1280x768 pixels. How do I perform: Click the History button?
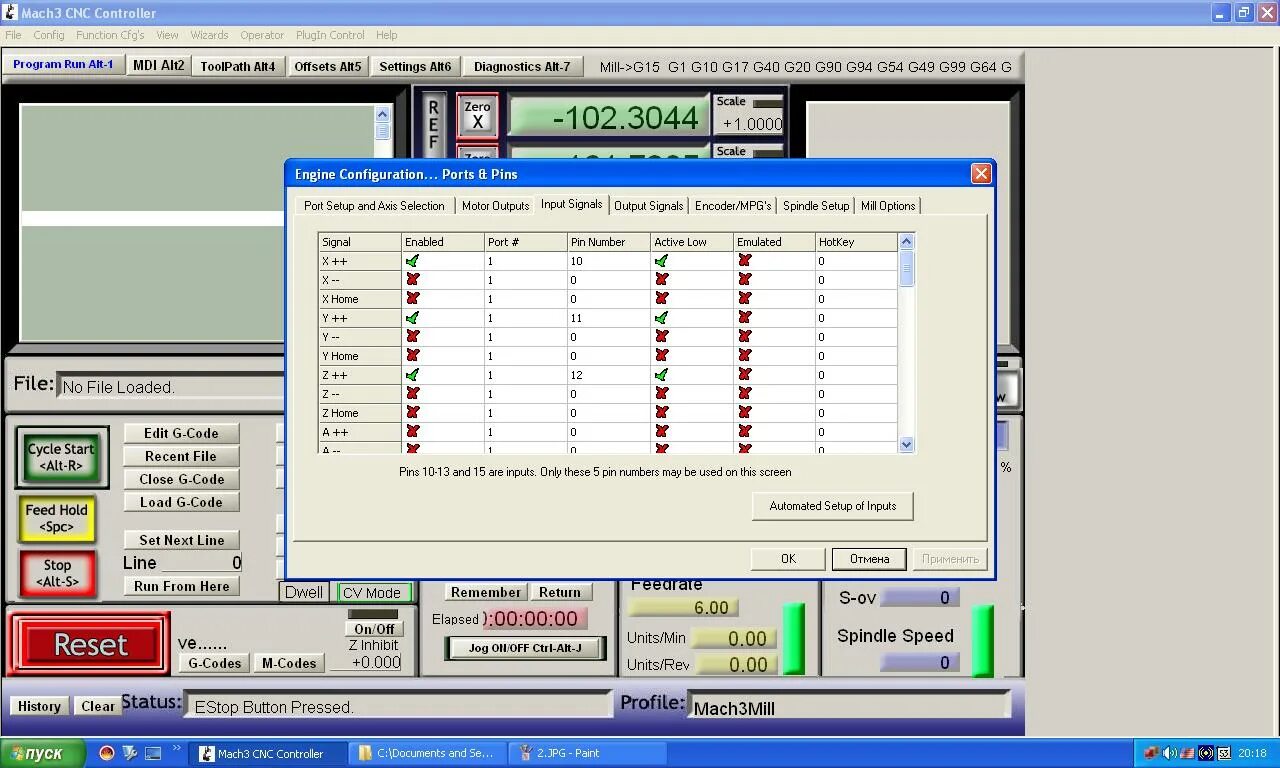click(39, 706)
